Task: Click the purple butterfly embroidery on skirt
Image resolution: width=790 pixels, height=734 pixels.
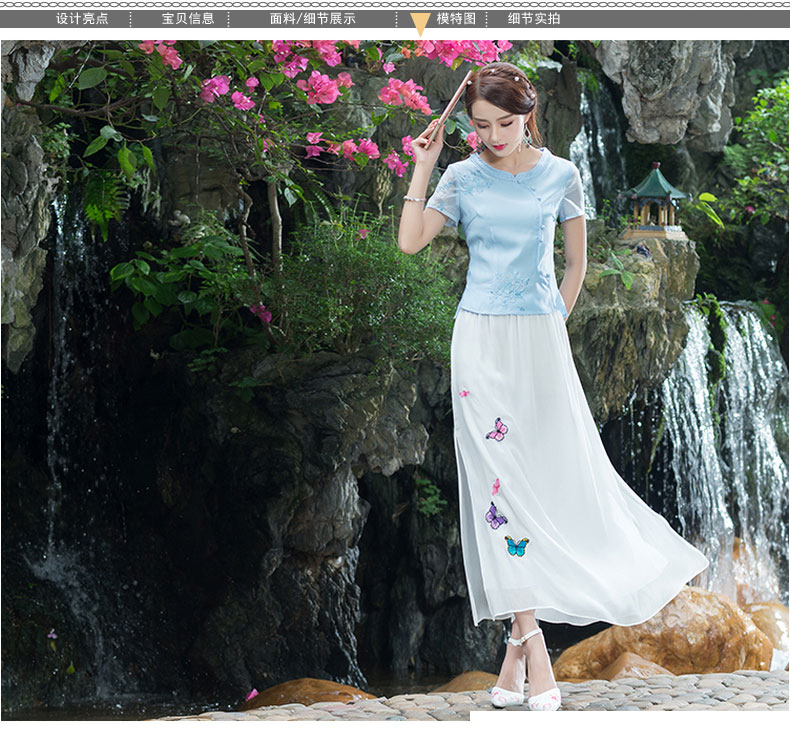Action: [x=495, y=516]
